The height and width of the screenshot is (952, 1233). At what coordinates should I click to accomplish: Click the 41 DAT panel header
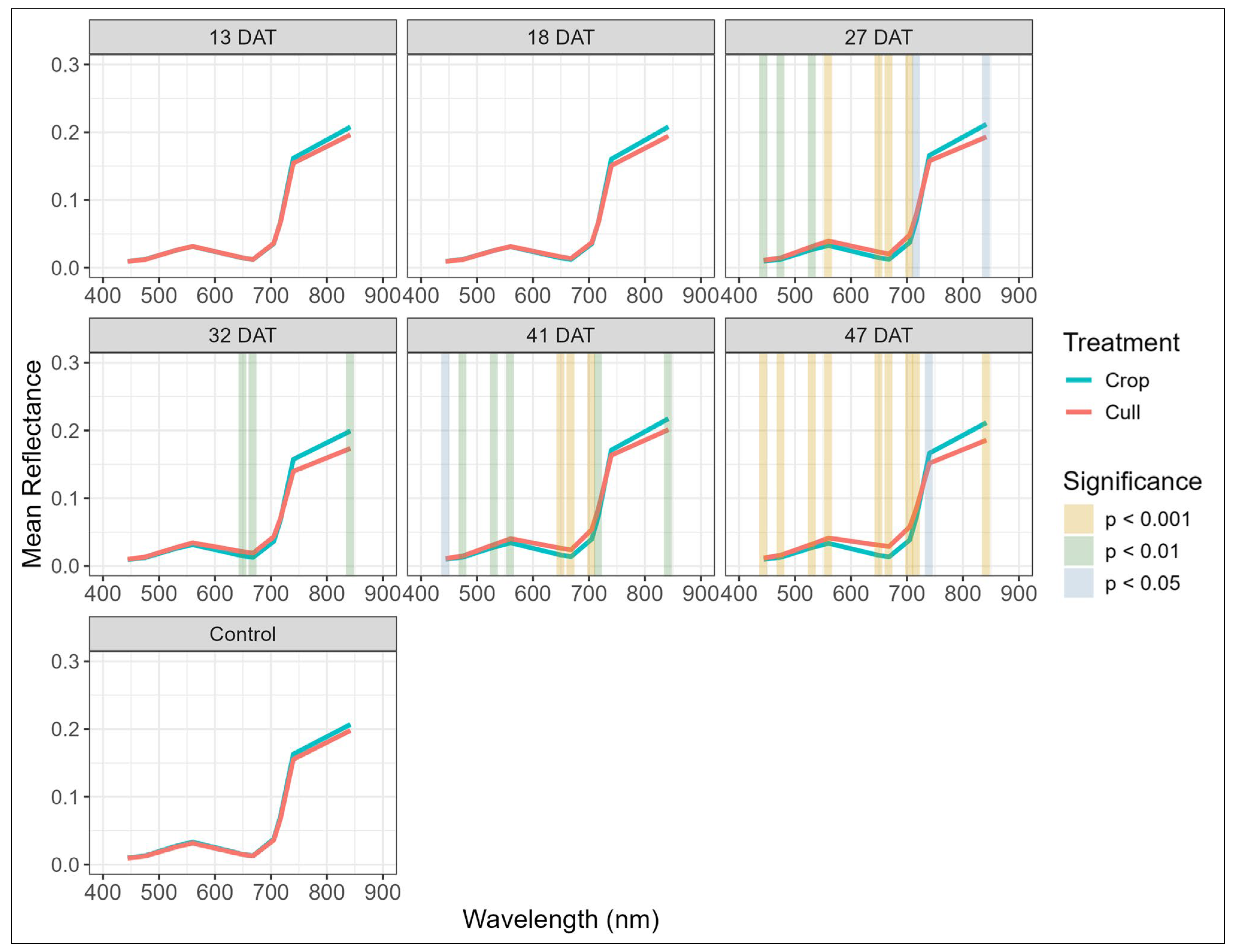click(561, 335)
